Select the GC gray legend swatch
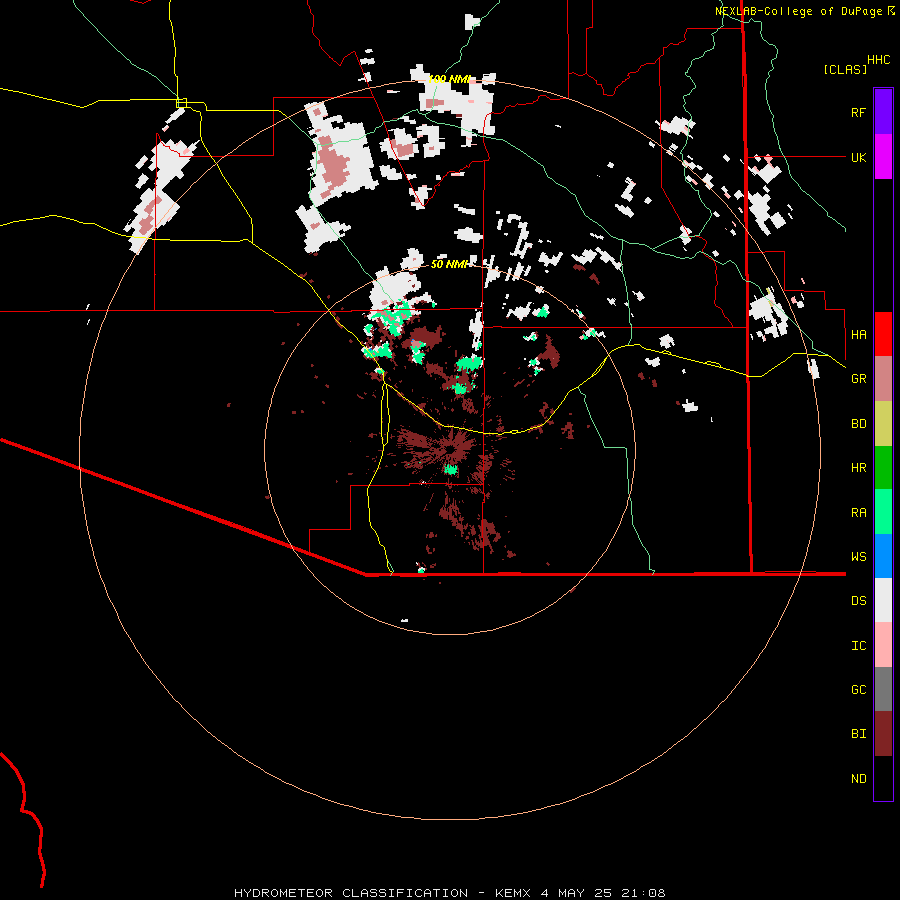This screenshot has height=900, width=900. [883, 689]
